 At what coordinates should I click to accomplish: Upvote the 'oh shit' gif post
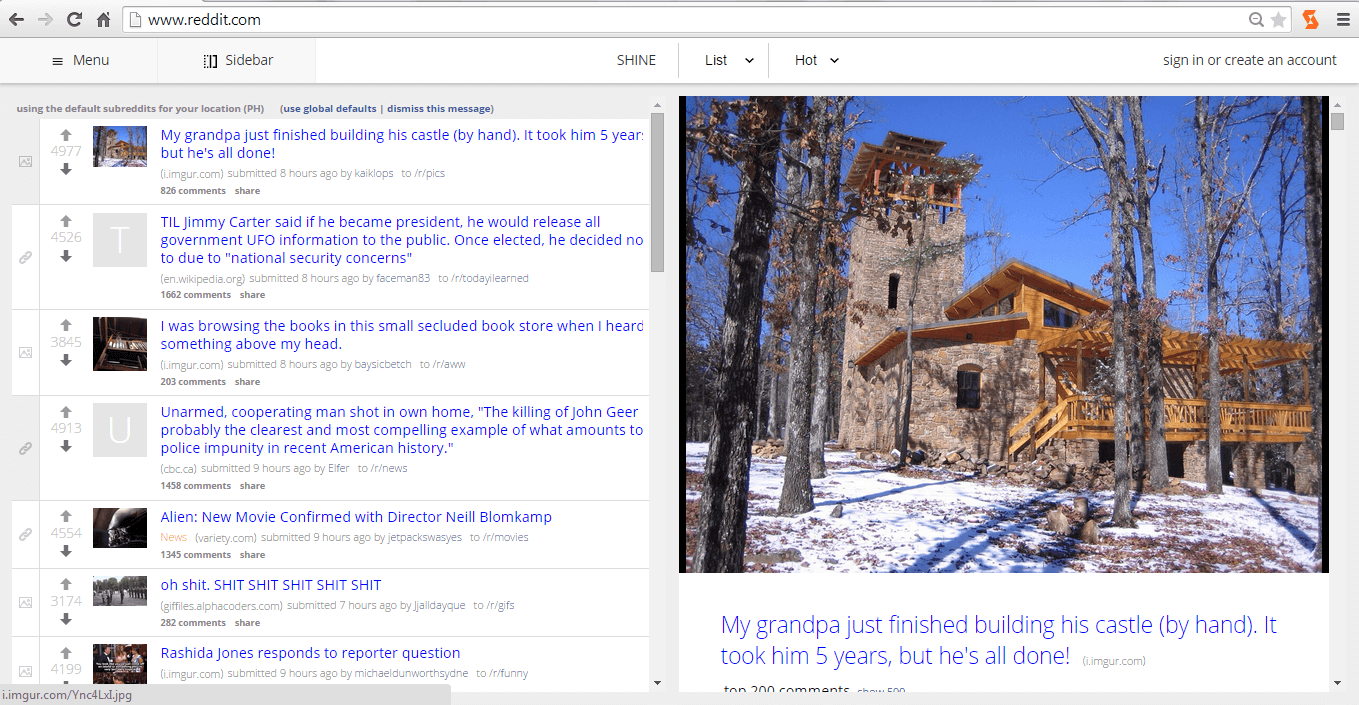[x=66, y=584]
